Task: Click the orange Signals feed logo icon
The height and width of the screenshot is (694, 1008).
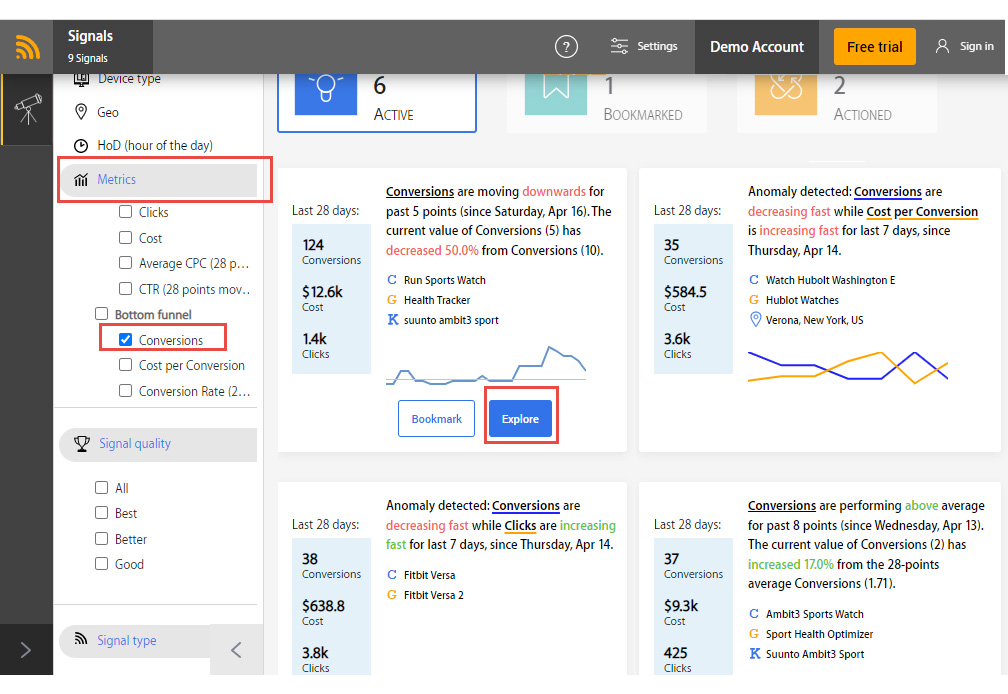Action: [27, 47]
